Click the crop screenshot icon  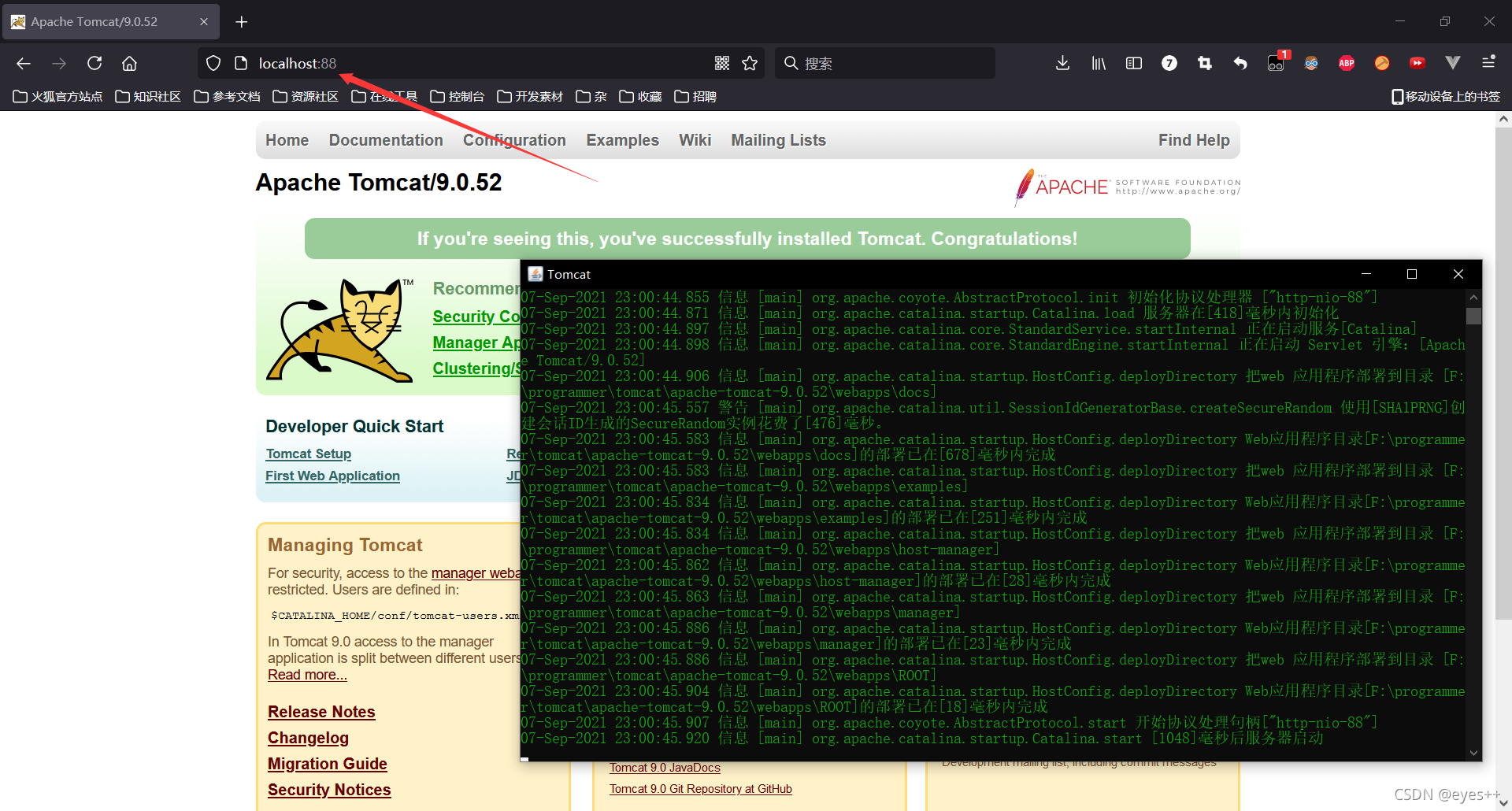(1205, 63)
